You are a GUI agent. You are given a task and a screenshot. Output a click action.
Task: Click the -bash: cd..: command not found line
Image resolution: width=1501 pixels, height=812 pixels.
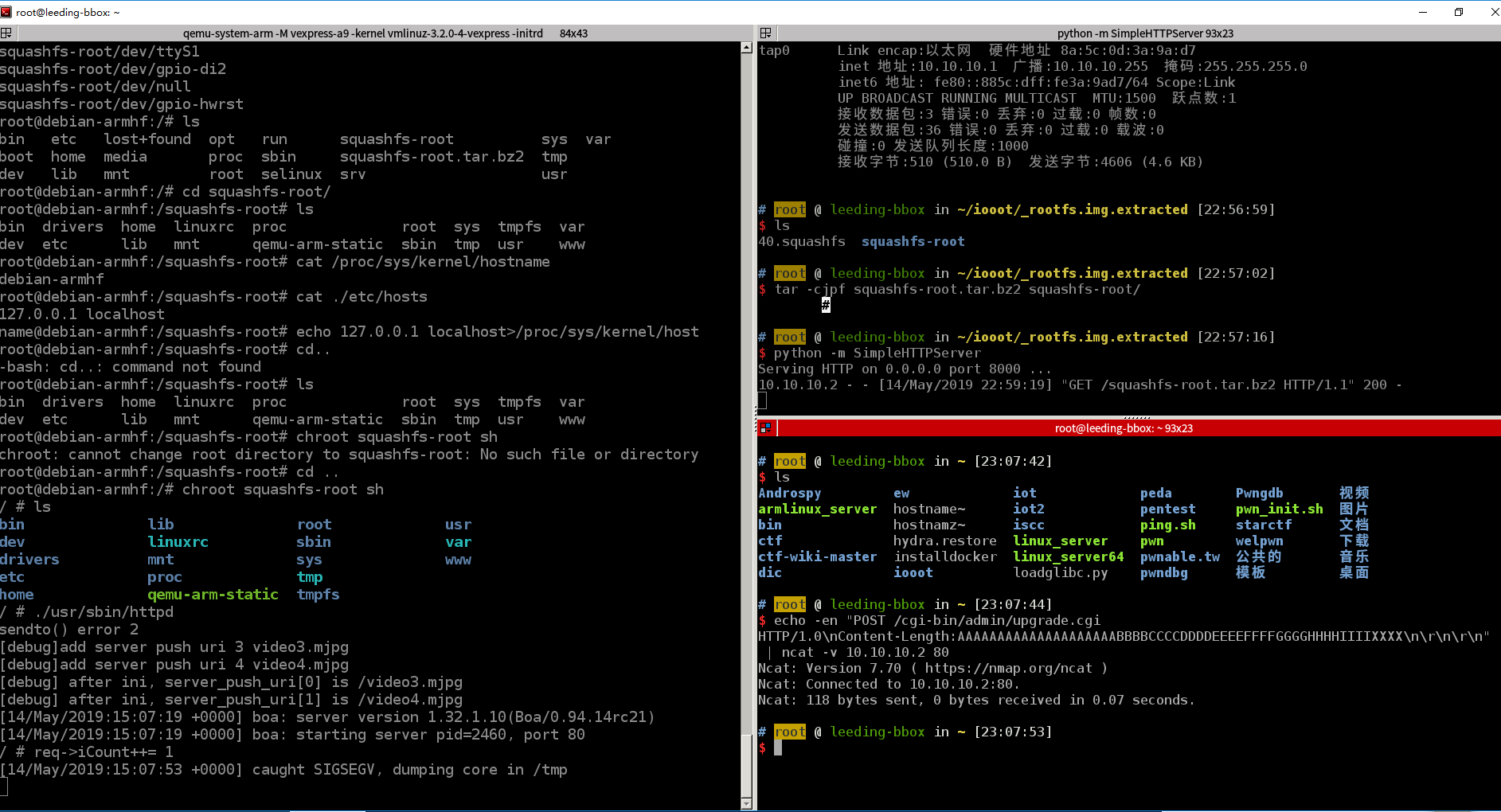tap(131, 367)
